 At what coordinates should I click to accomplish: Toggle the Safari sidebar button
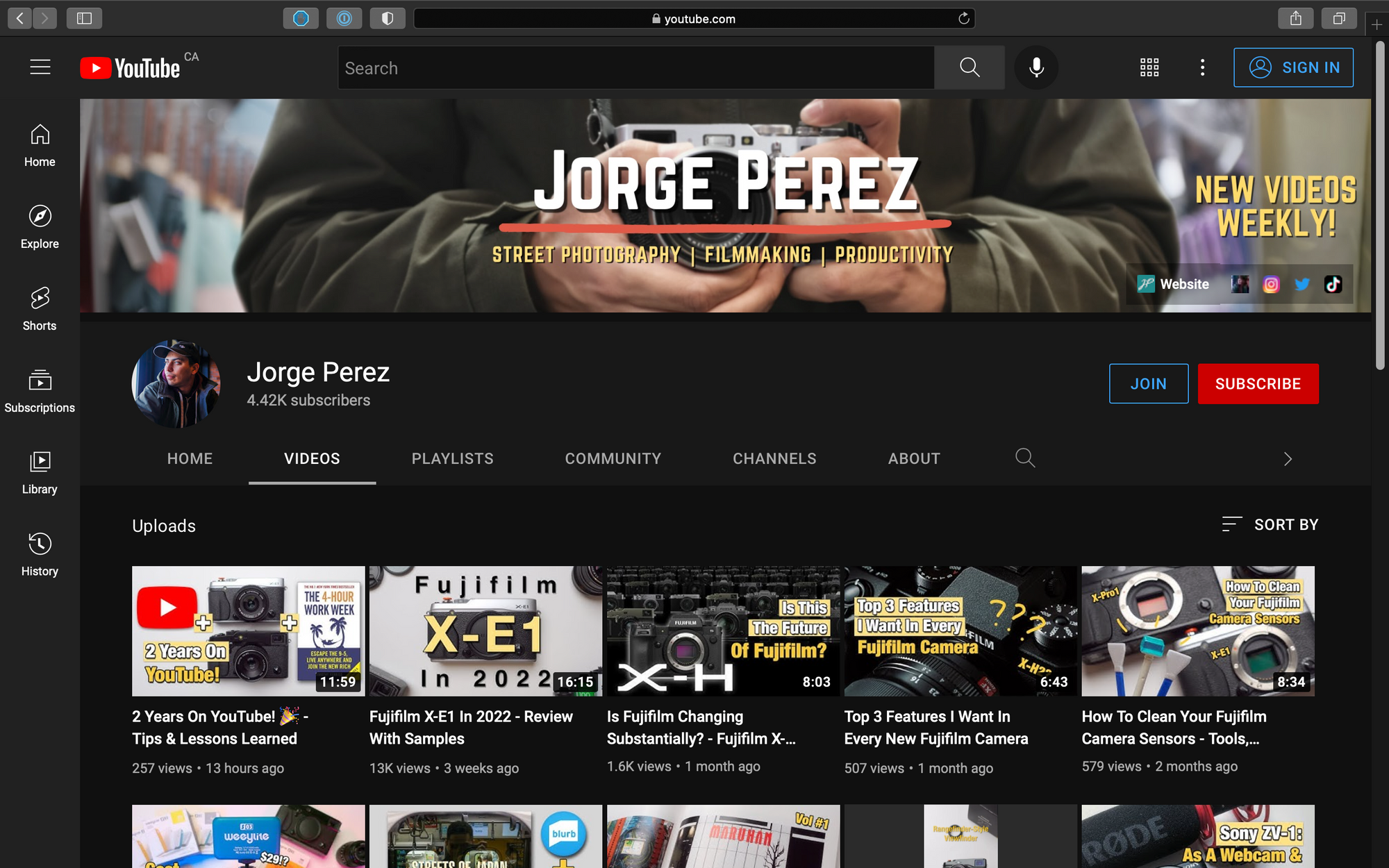pyautogui.click(x=84, y=18)
